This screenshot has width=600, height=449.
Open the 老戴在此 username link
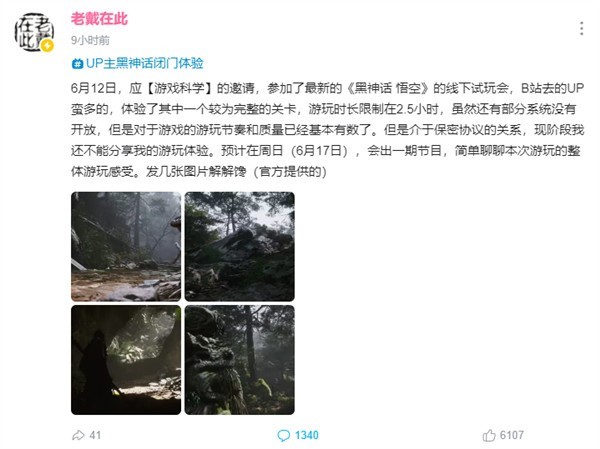pyautogui.click(x=99, y=19)
